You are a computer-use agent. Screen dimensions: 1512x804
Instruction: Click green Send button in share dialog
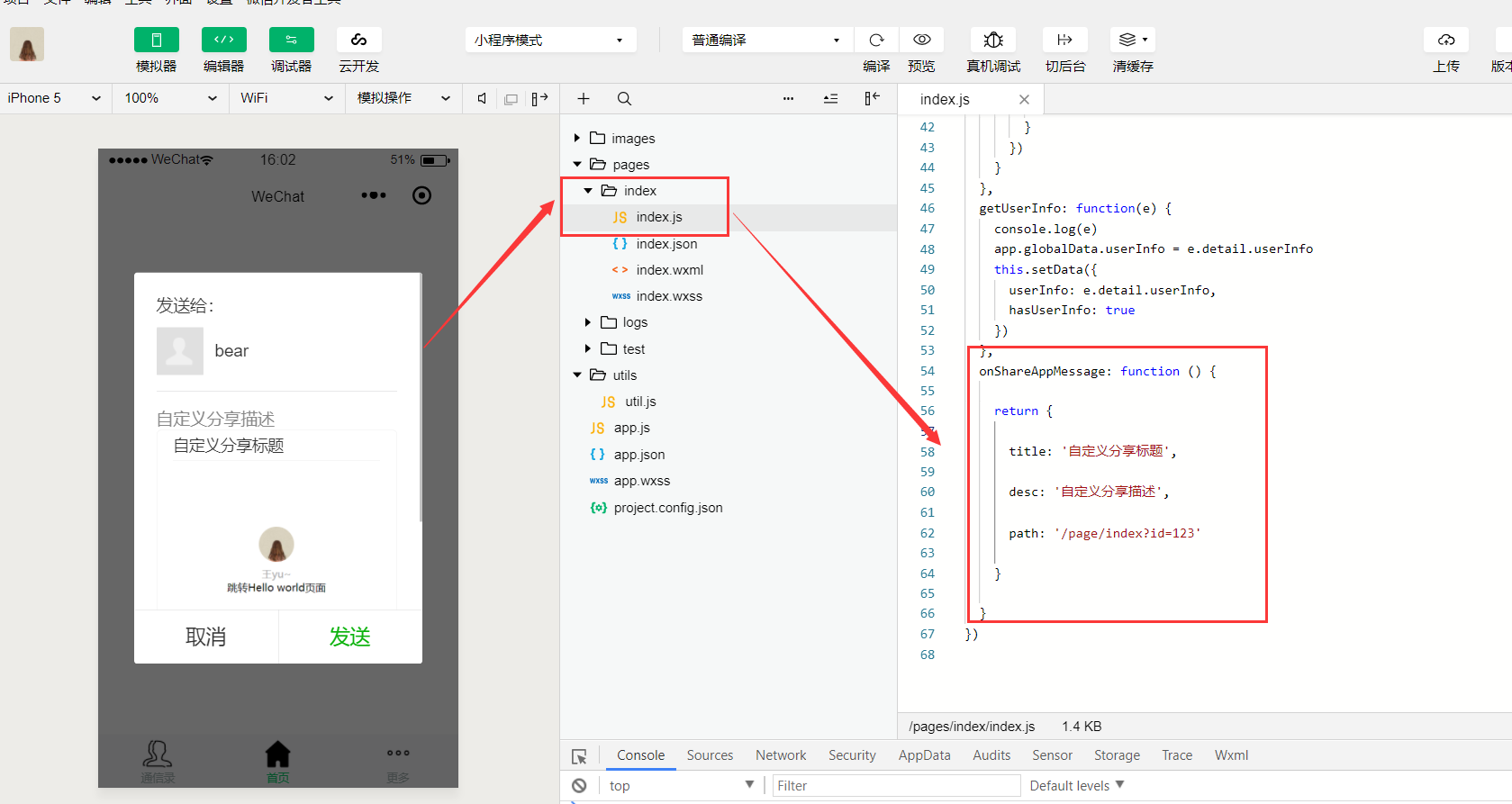(350, 637)
